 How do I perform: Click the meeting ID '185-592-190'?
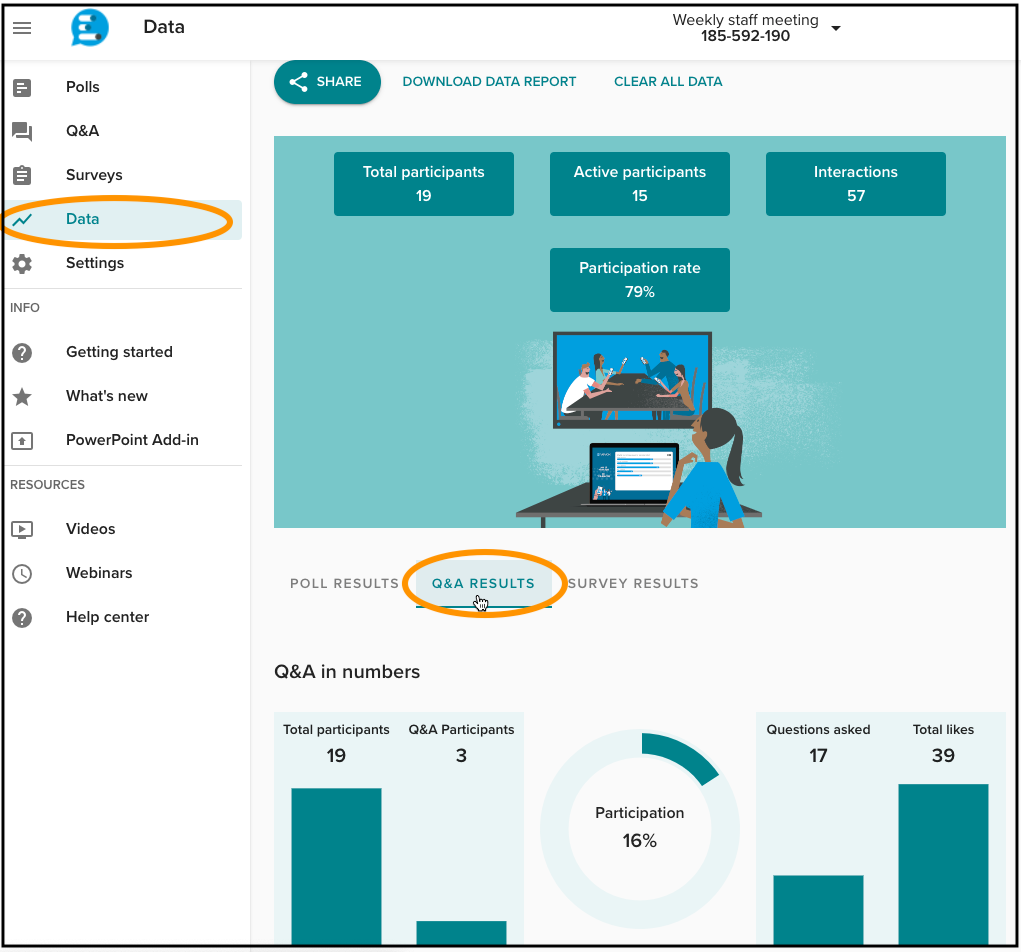(746, 36)
